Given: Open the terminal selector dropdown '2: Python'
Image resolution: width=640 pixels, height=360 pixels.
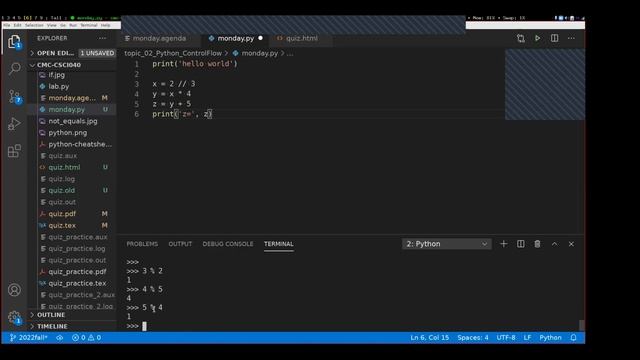Looking at the screenshot, I should pyautogui.click(x=447, y=244).
